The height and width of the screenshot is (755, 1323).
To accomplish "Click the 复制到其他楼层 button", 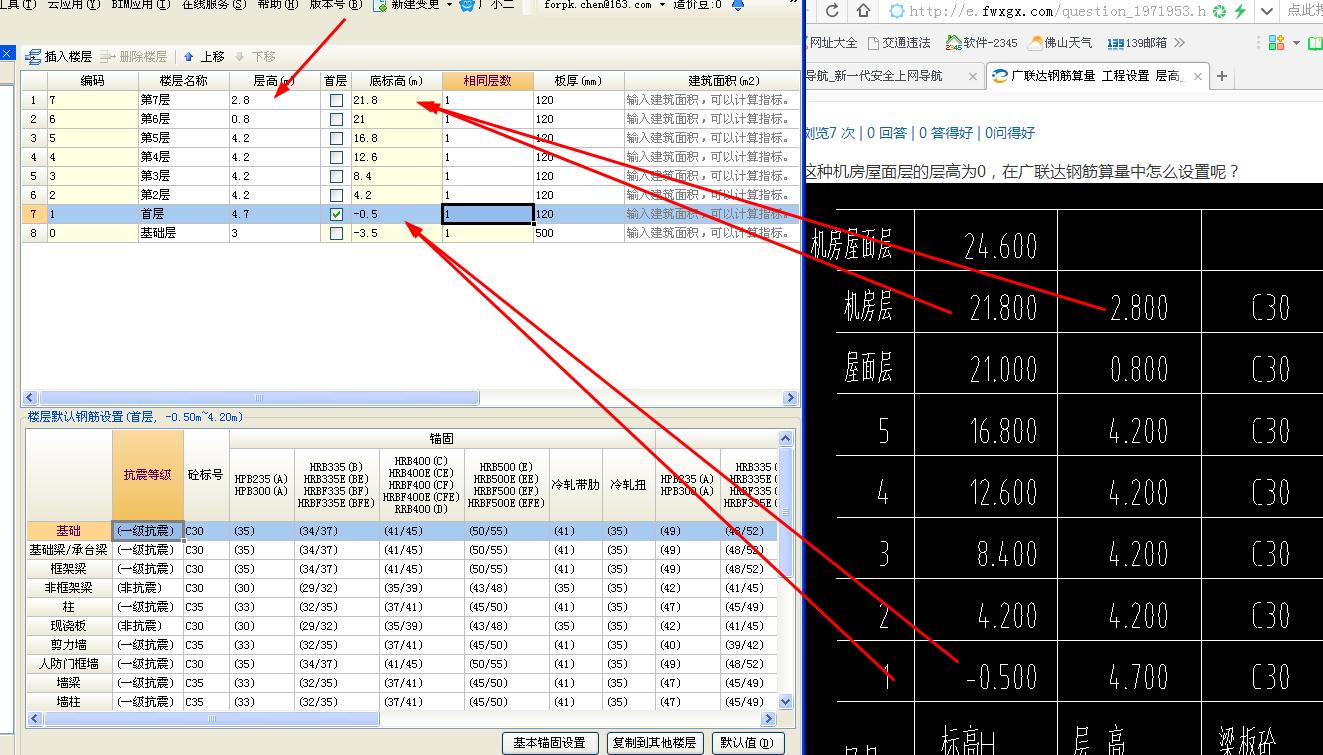I will 654,743.
